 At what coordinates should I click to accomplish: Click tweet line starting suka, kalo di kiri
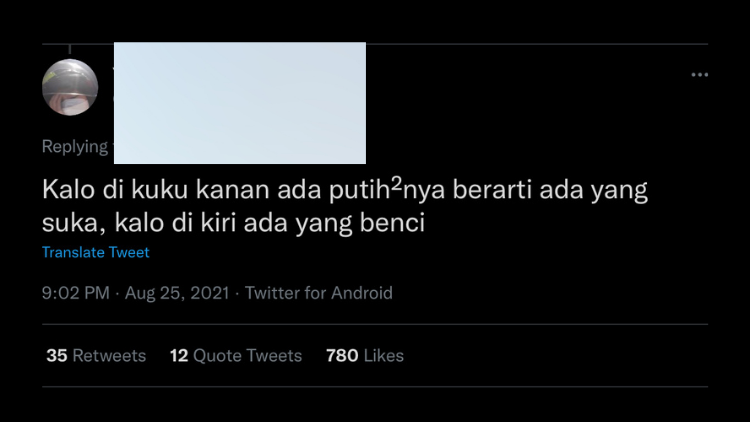pyautogui.click(x=233, y=223)
